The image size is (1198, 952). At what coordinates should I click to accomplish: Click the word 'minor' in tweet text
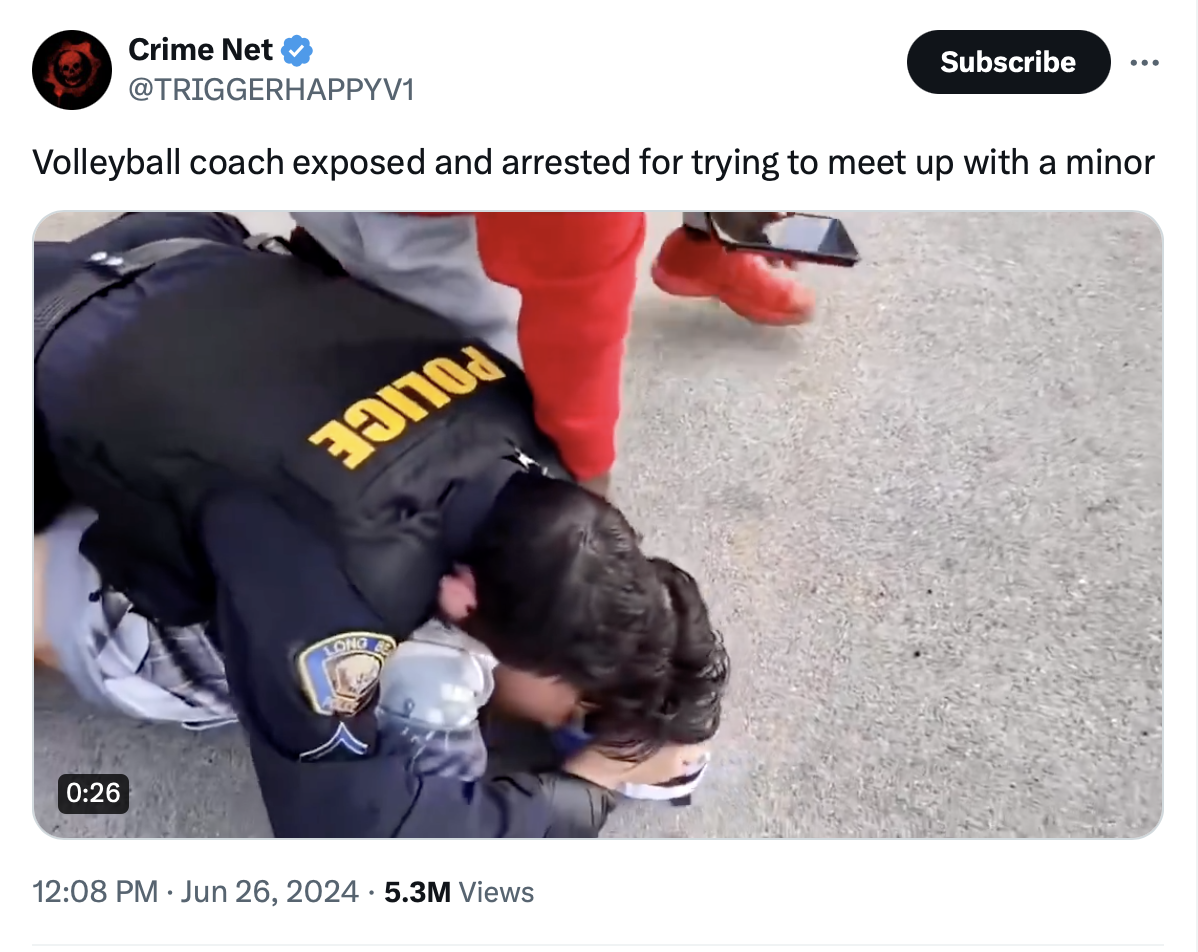point(1109,162)
